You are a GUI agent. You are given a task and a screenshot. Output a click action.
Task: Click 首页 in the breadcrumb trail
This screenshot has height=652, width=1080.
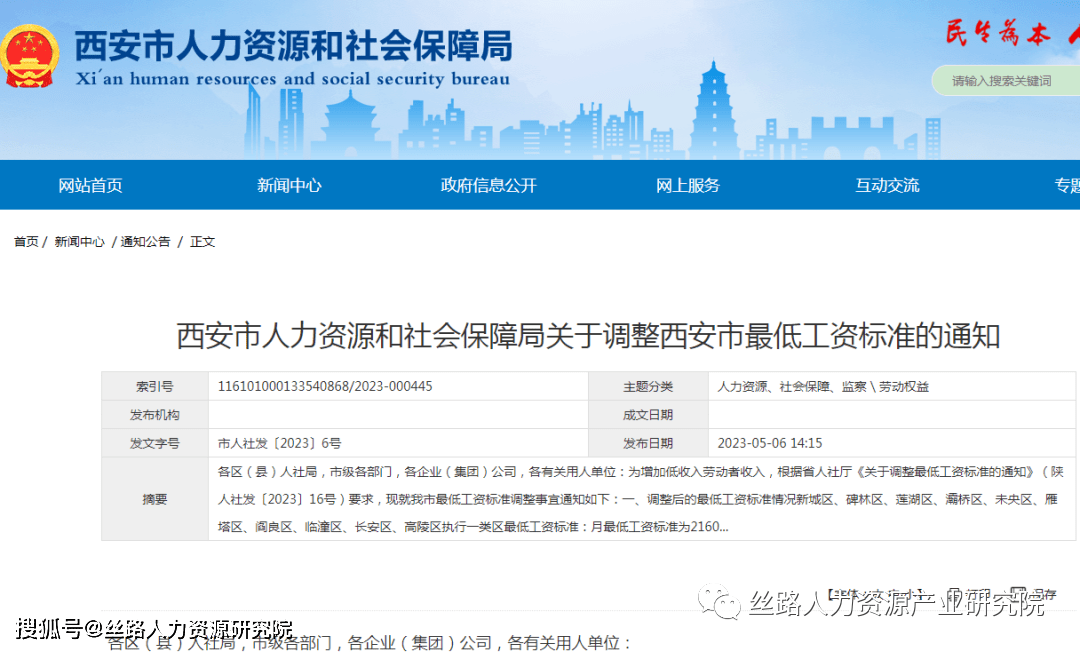(26, 242)
